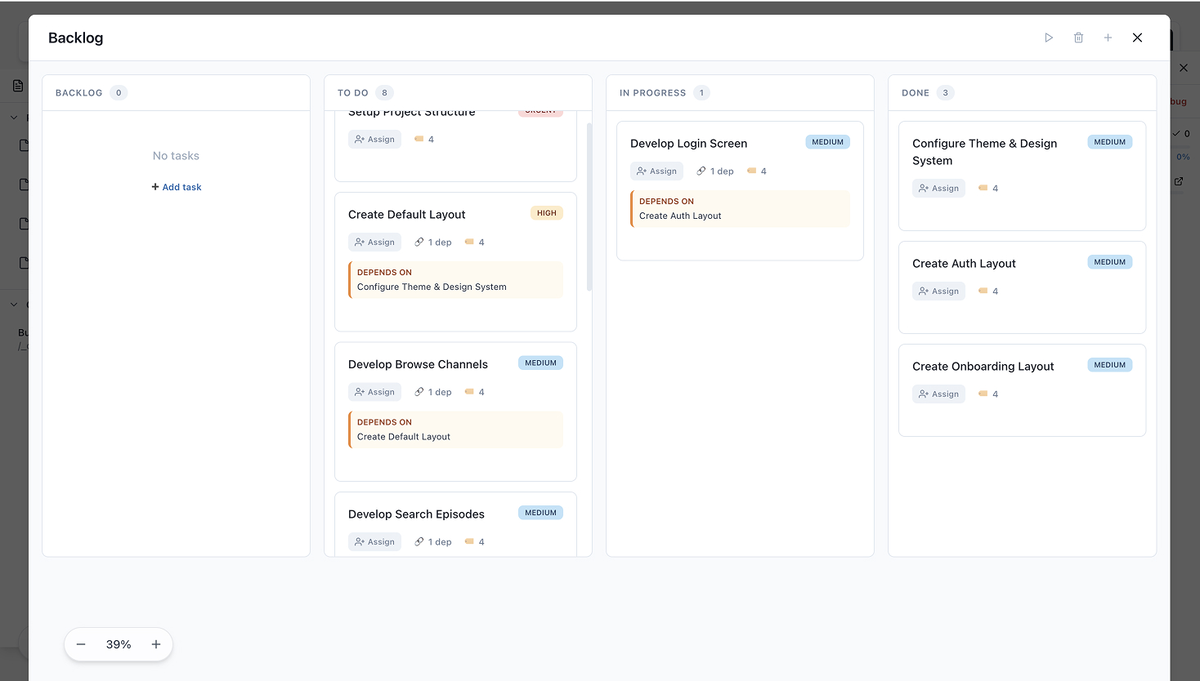
Task: Click the run/play icon in the Backlog header
Action: (x=1048, y=37)
